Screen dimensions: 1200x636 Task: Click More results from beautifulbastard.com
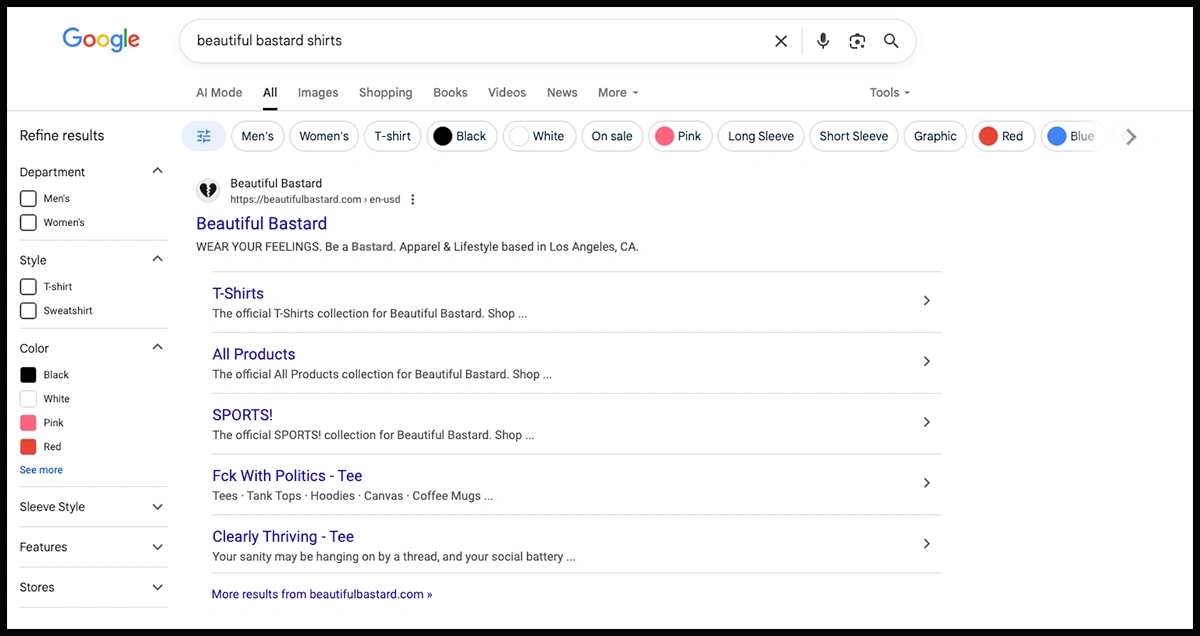coord(322,594)
